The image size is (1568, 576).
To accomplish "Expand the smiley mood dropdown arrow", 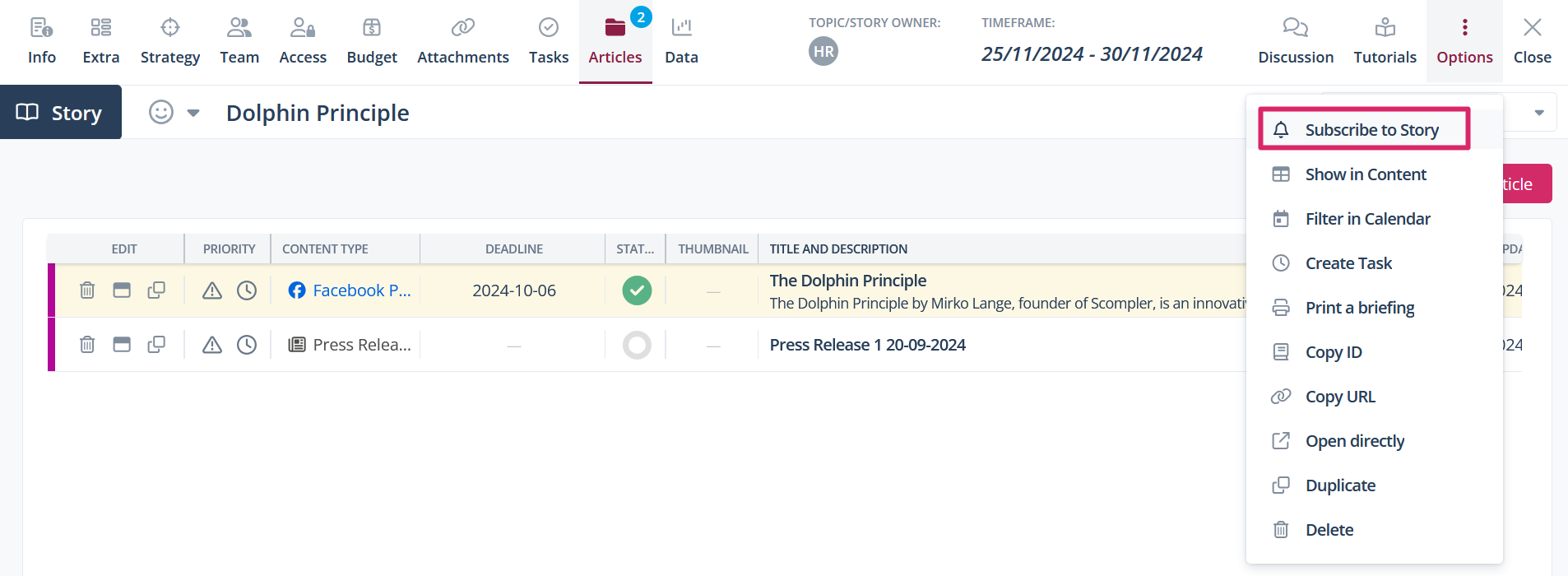I will 193,113.
